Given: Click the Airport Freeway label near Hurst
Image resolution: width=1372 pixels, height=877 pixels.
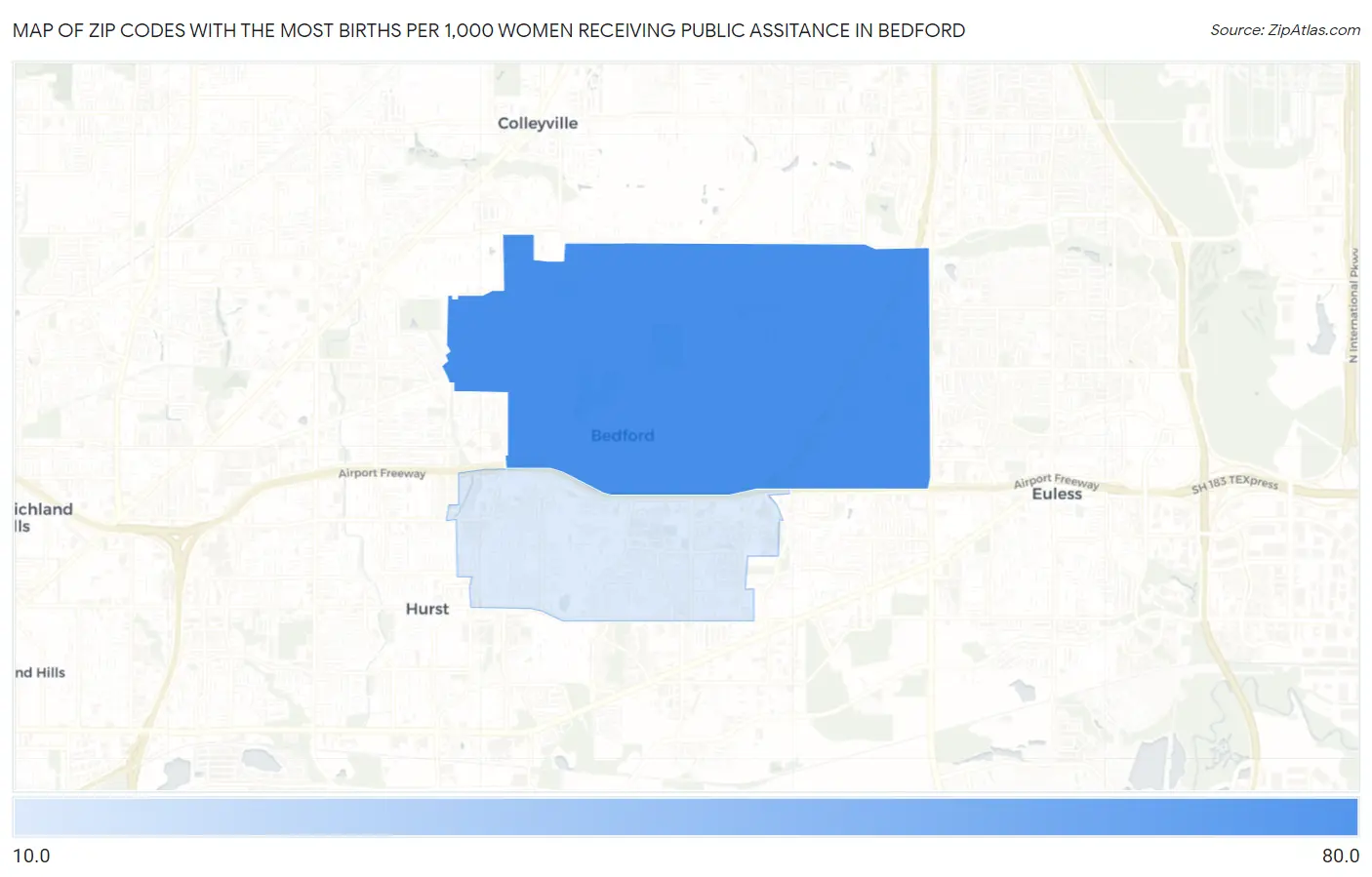Looking at the screenshot, I should coord(382,473).
